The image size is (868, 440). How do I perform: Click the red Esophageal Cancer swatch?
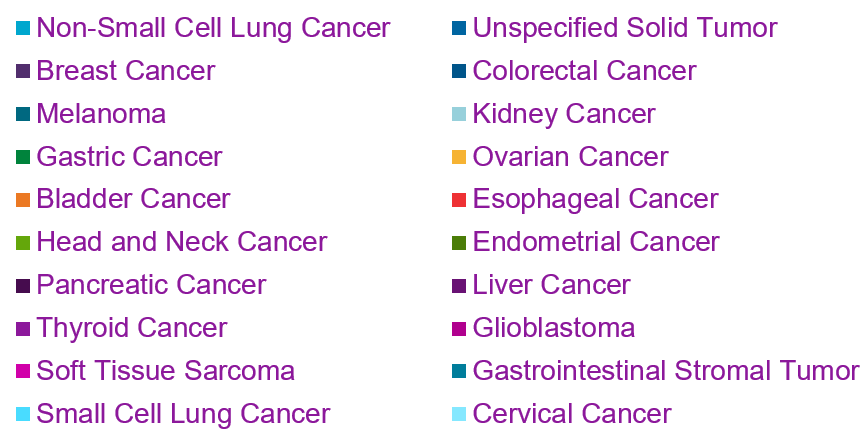click(x=459, y=200)
